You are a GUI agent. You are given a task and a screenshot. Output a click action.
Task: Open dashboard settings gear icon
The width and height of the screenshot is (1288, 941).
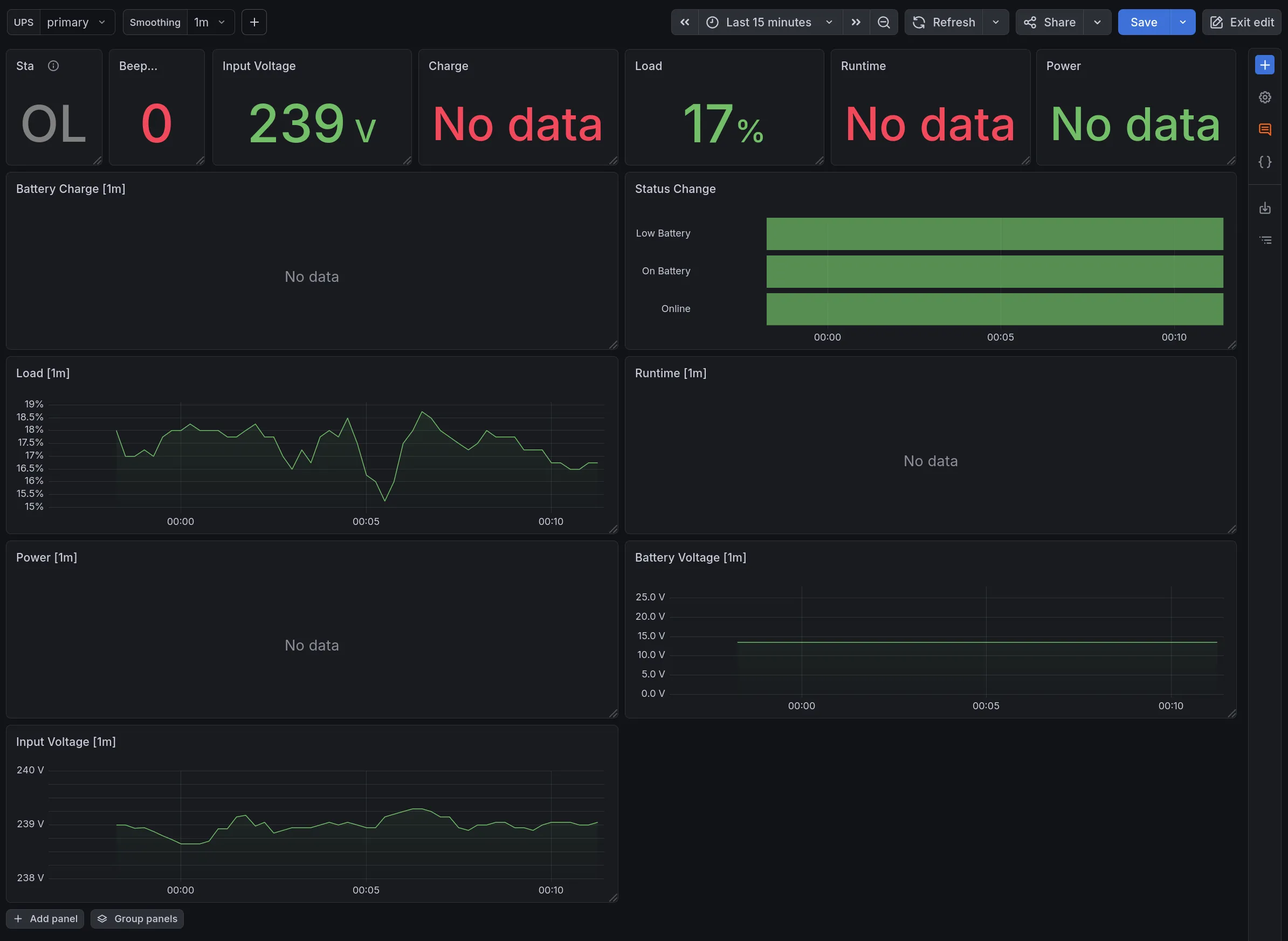click(x=1264, y=98)
